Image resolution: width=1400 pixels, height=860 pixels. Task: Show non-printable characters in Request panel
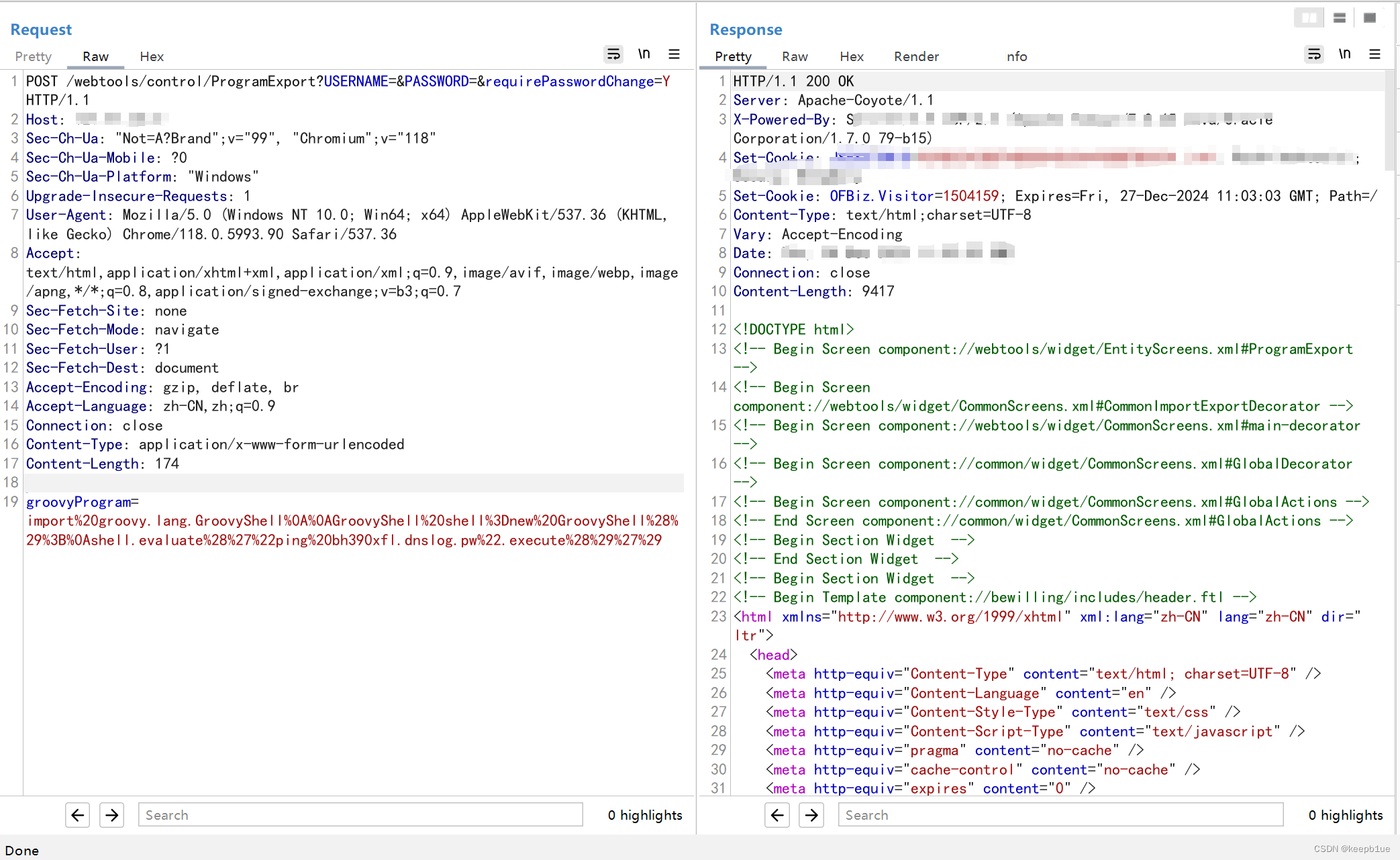(x=644, y=54)
